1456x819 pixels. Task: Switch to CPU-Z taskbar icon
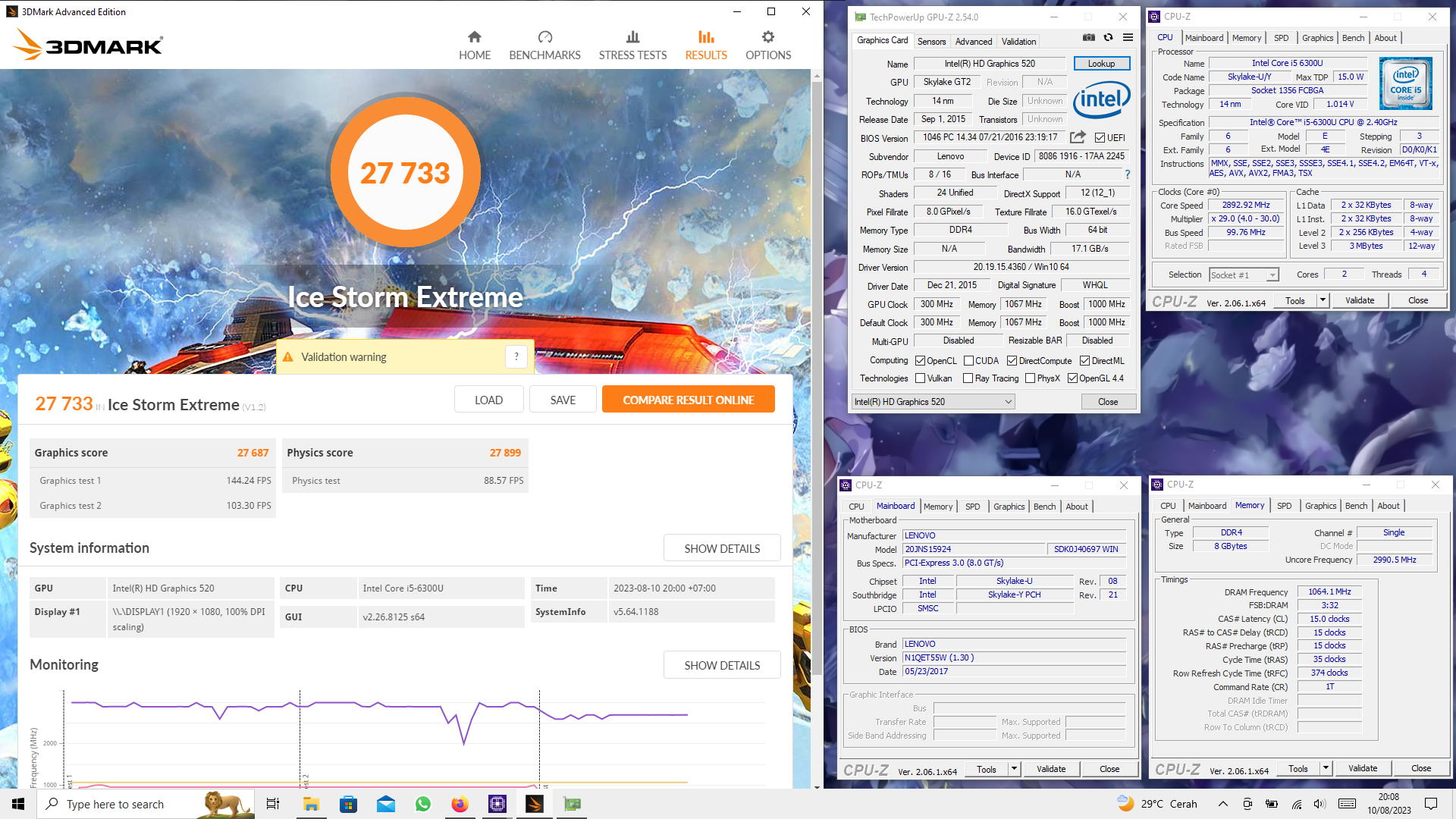497,804
